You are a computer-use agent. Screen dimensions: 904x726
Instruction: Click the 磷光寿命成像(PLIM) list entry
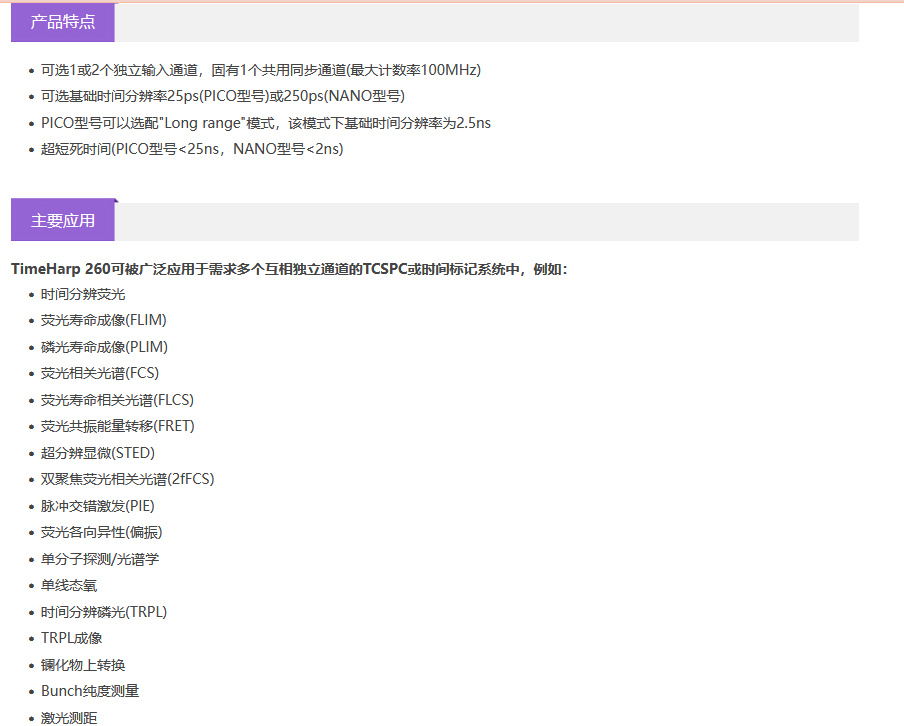104,347
